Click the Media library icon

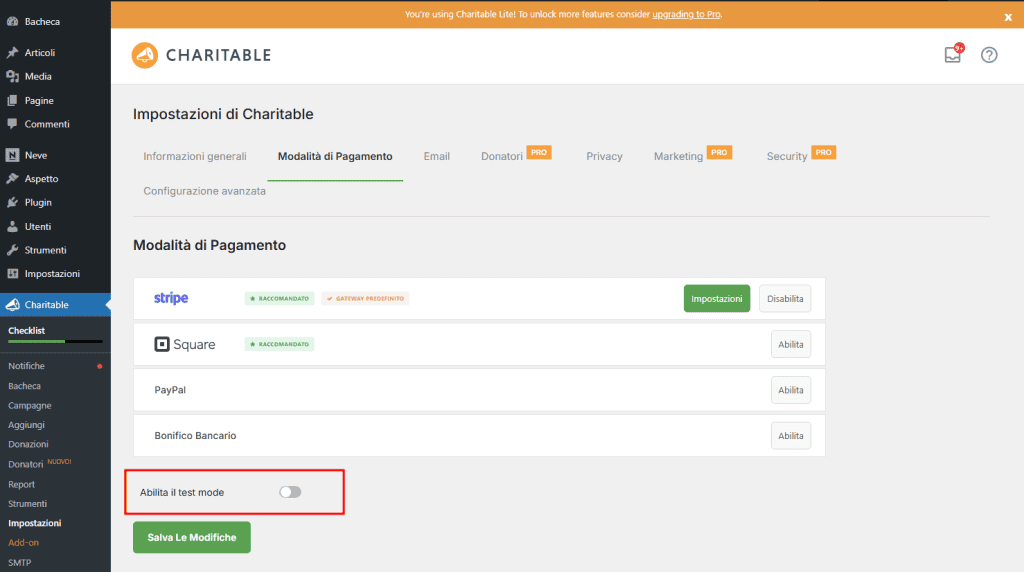tap(12, 76)
